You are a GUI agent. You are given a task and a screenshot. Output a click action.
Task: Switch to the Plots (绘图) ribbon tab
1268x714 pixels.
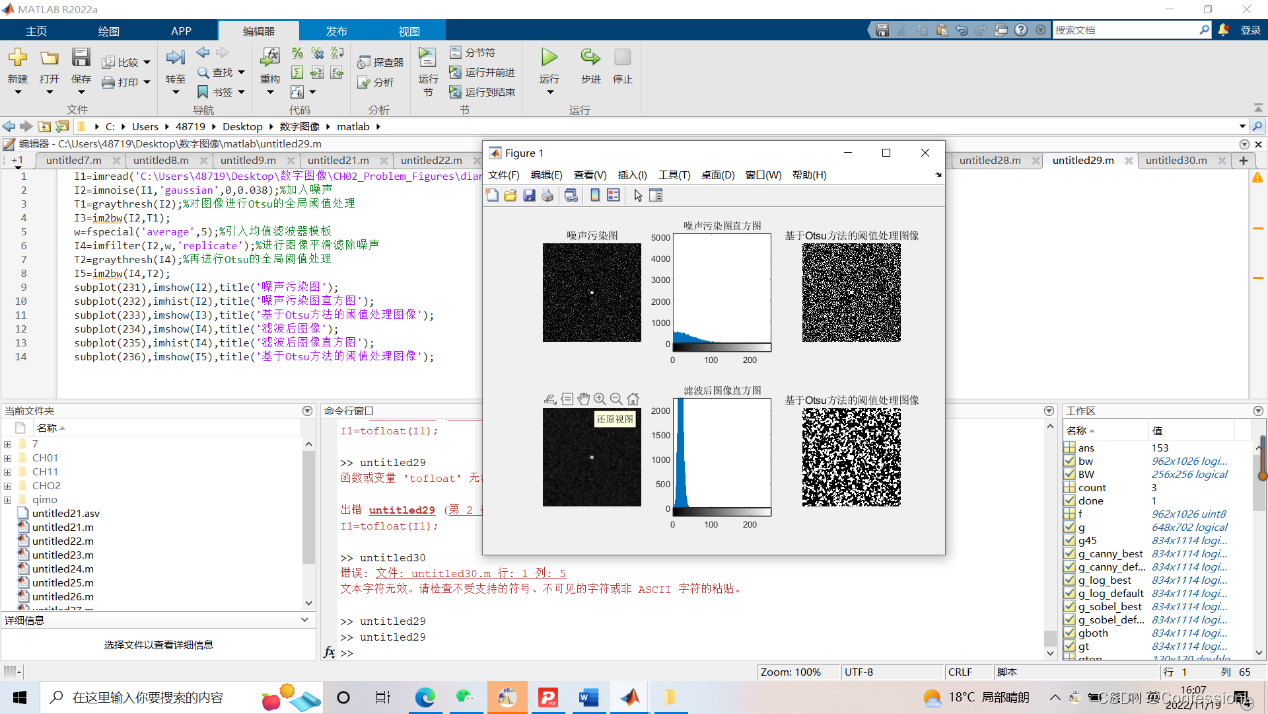tap(108, 31)
